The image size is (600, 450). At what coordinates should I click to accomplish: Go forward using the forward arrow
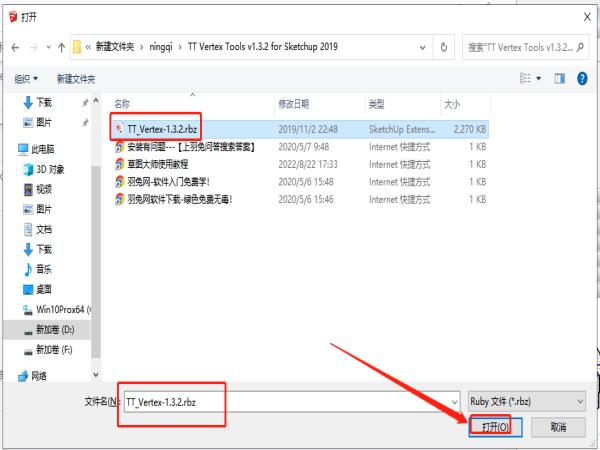34,47
